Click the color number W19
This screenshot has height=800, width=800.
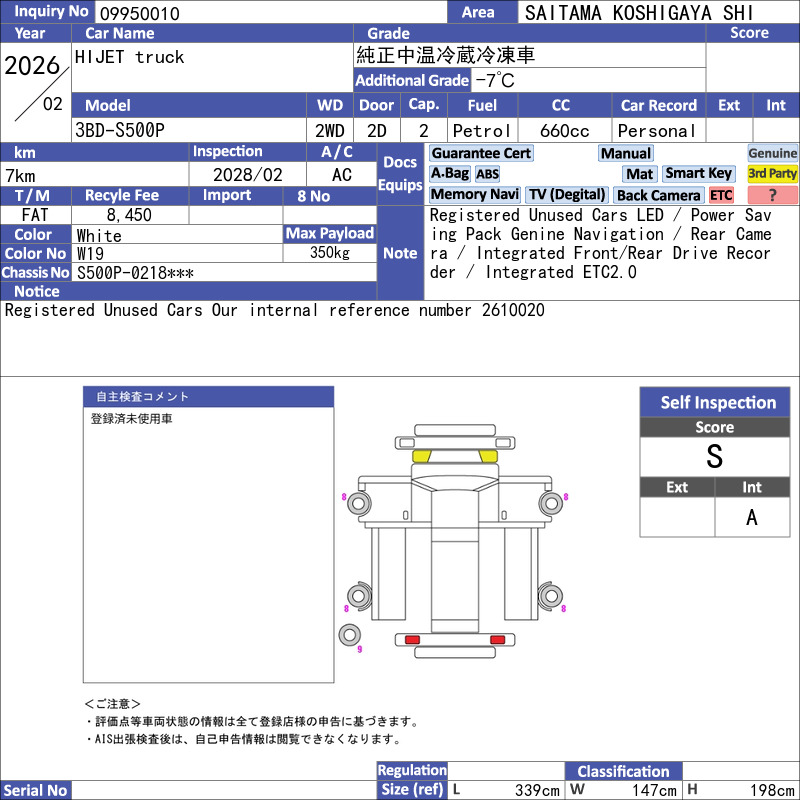[90, 254]
